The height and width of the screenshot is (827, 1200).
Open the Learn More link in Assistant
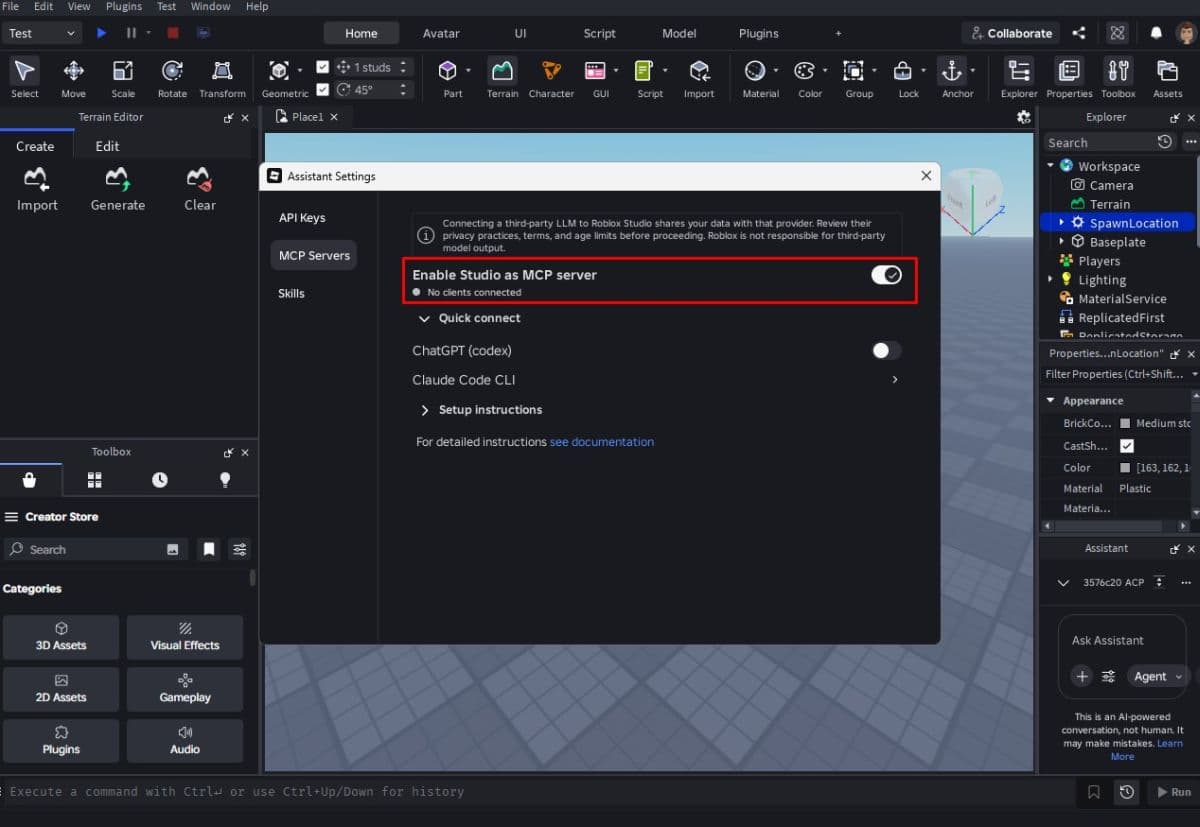coord(1146,750)
